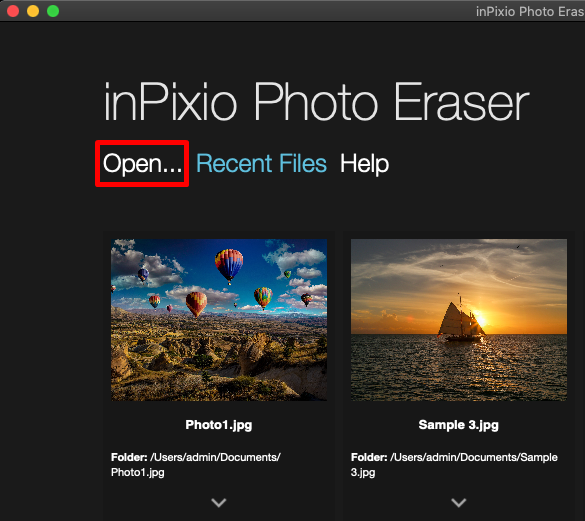This screenshot has width=585, height=521.
Task: Click the largest striped balloon in Photo1
Action: pyautogui.click(x=229, y=265)
